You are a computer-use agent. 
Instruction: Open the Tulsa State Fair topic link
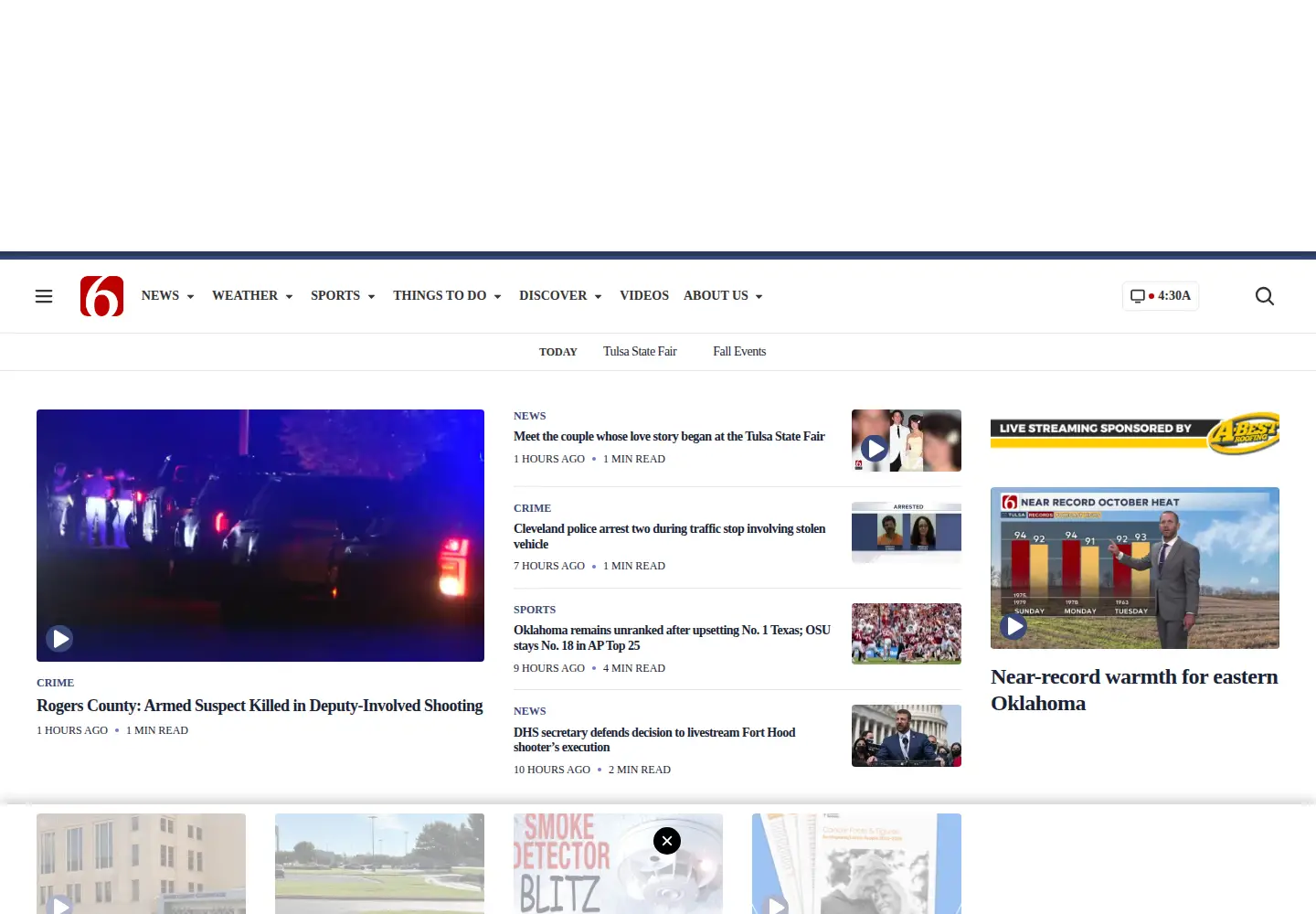[x=640, y=352]
